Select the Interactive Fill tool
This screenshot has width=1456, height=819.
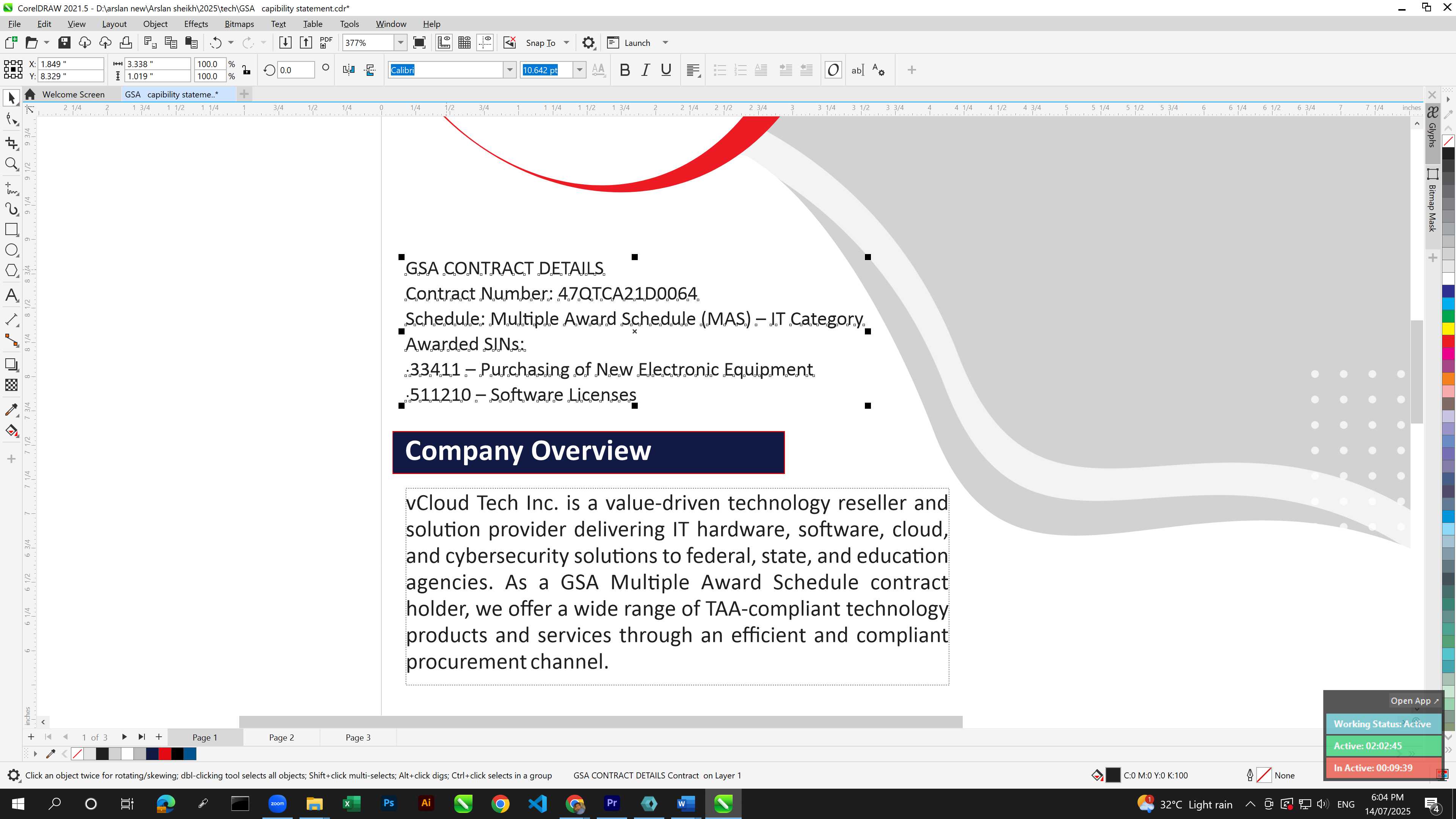pos(11,431)
